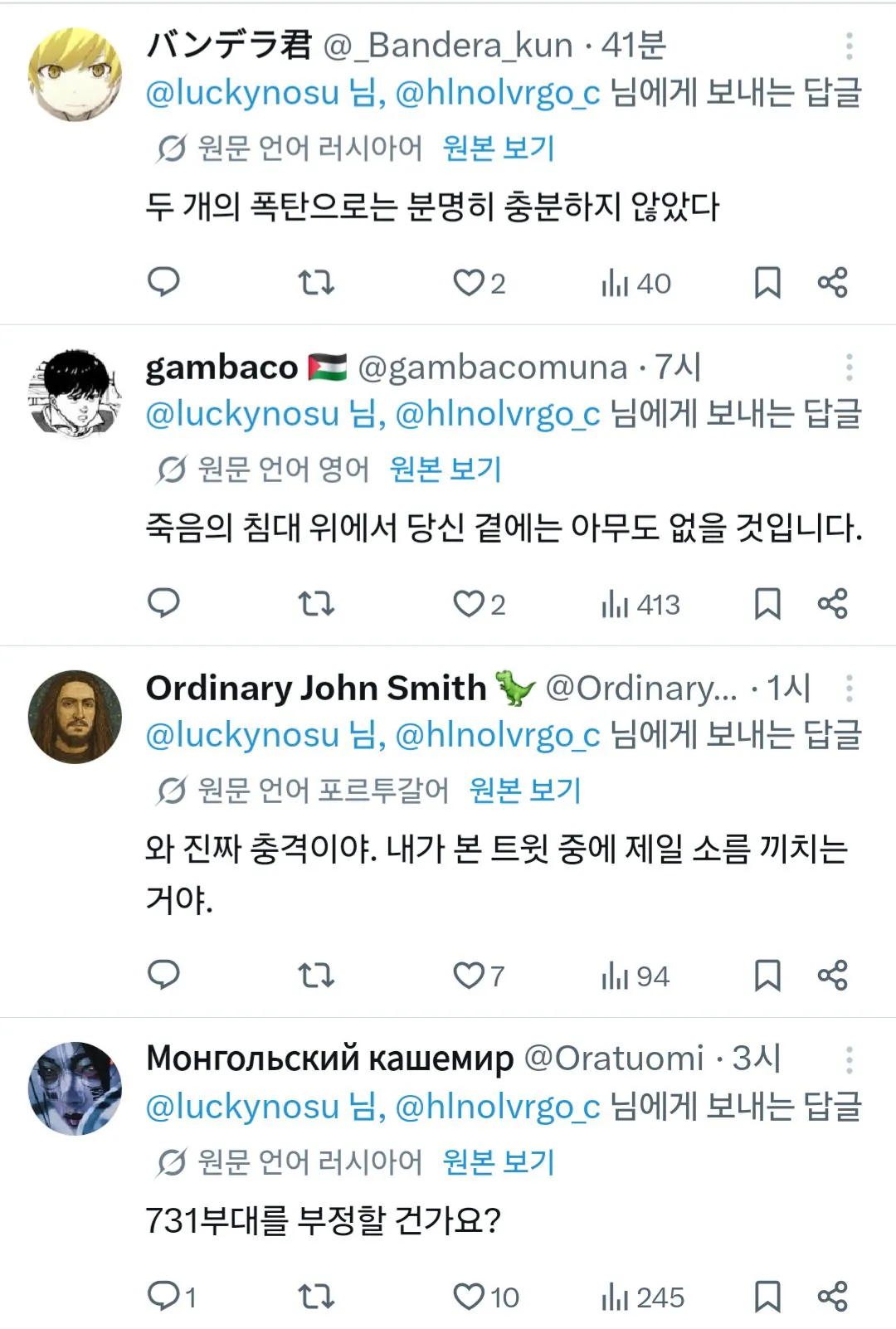Retweet the Монгольский кашемир reply
Viewport: 896px width, 1329px height.
click(x=316, y=1297)
